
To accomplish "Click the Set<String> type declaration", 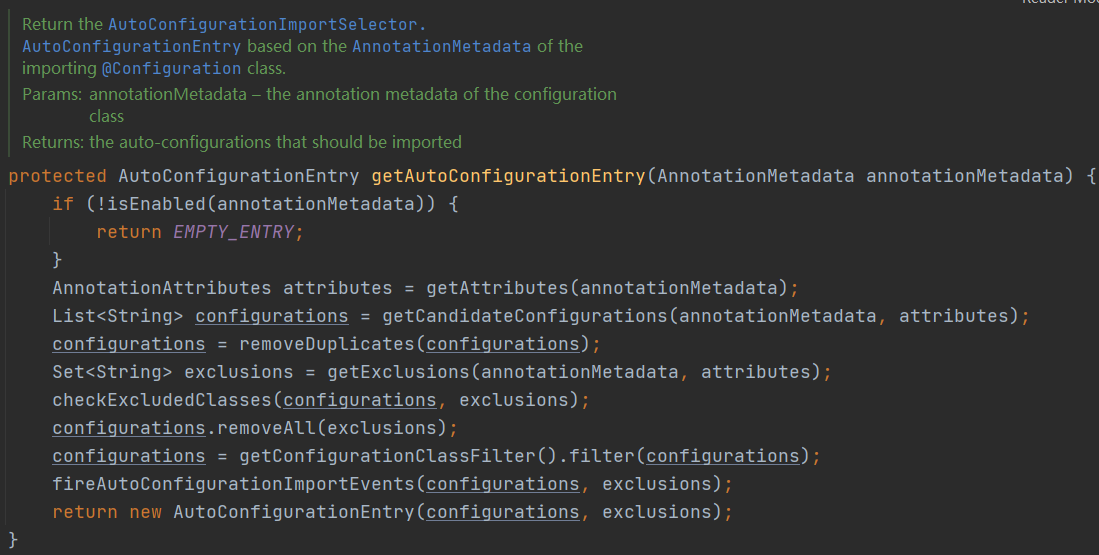I will 112,372.
